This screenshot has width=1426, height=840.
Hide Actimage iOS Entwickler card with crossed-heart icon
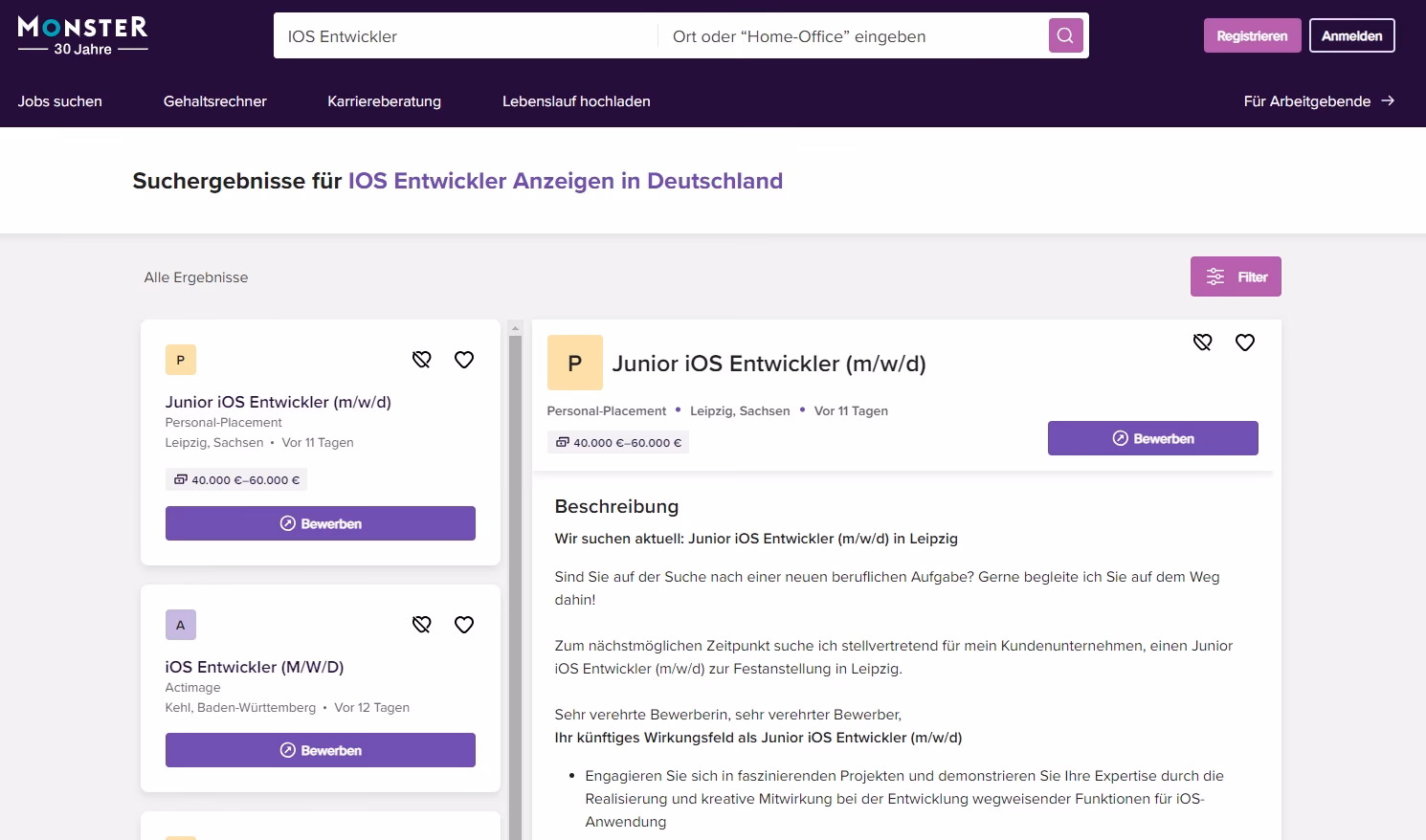click(x=422, y=625)
